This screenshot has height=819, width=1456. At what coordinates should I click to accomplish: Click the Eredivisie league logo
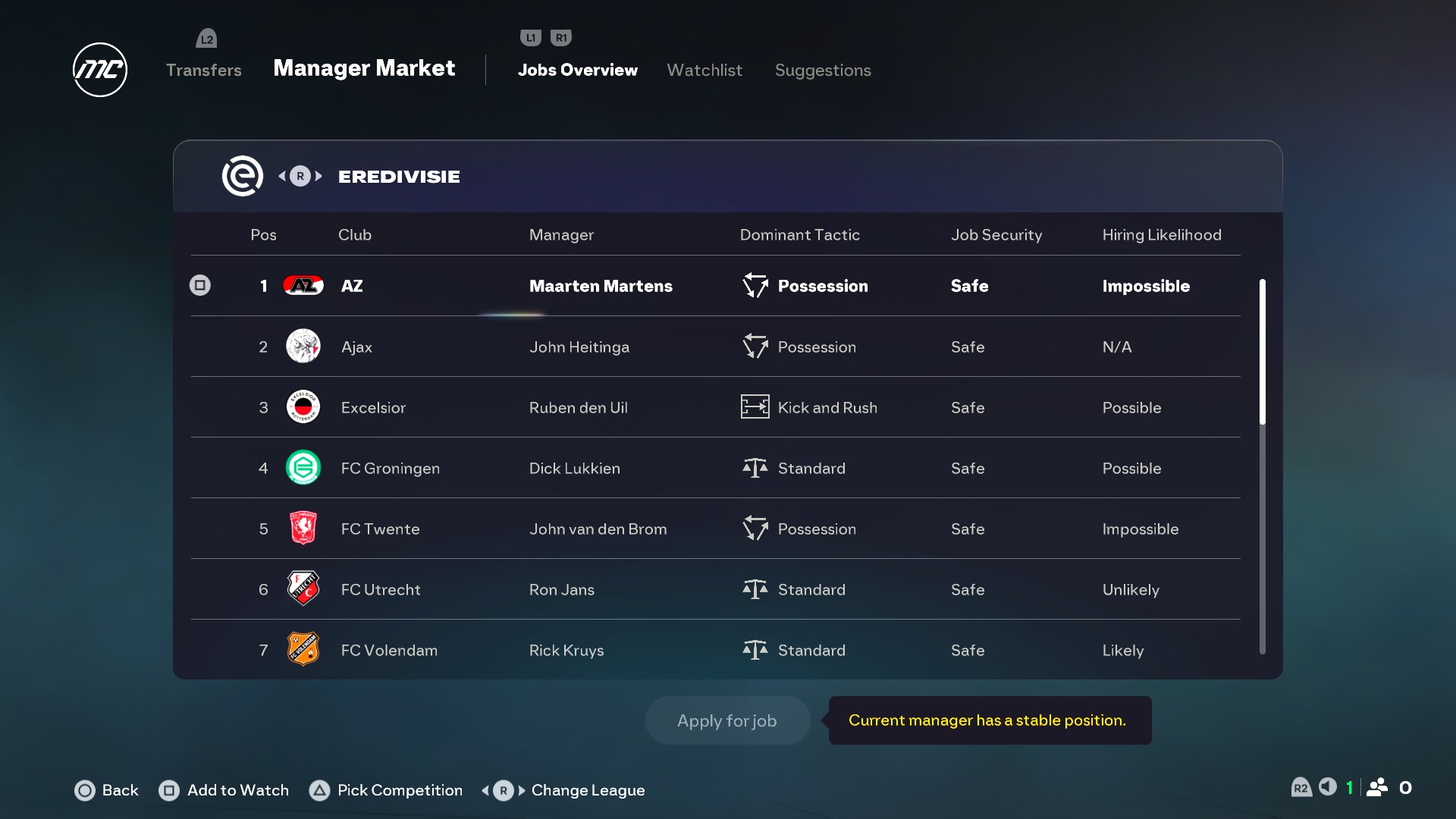tap(243, 176)
